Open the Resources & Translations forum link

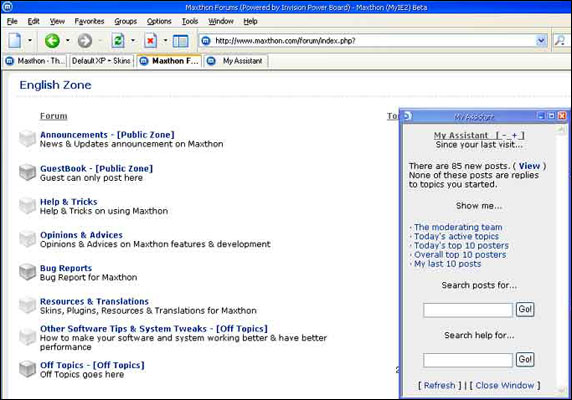pyautogui.click(x=94, y=302)
